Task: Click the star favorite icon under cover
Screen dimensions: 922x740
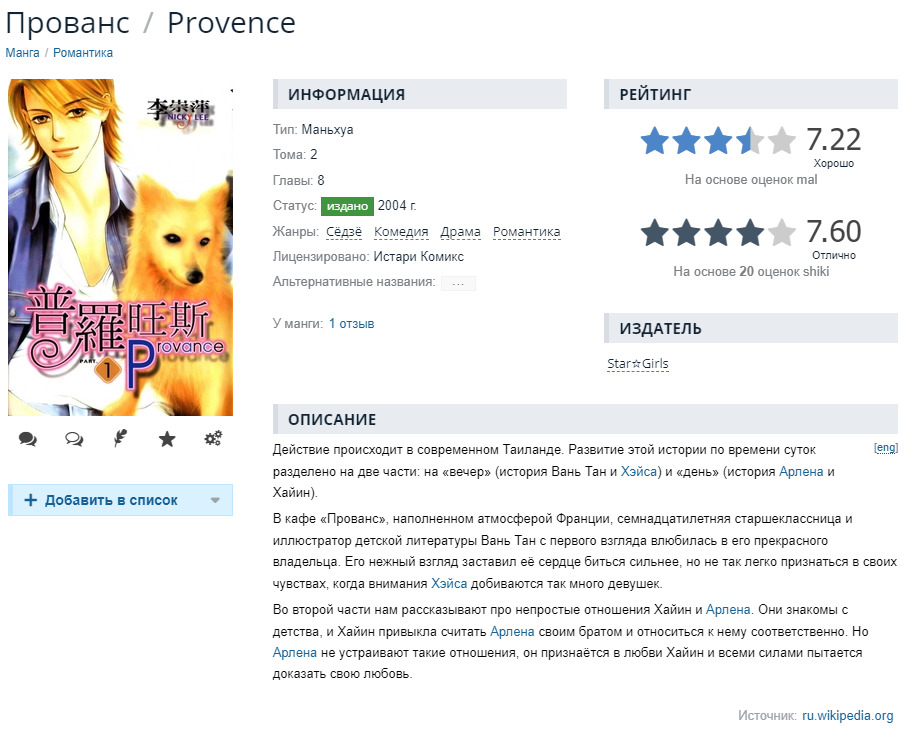Action: click(x=167, y=439)
